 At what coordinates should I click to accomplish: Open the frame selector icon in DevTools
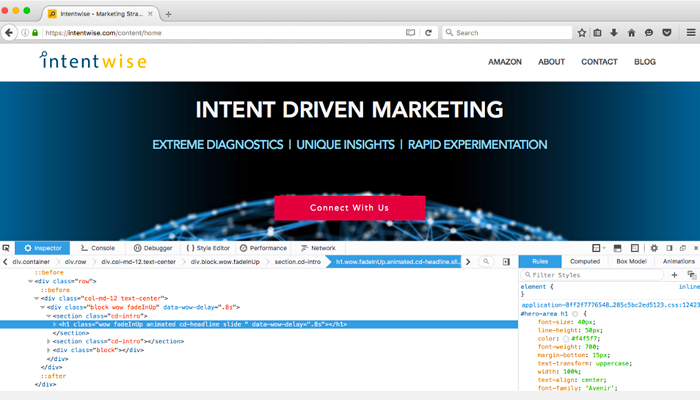[598, 248]
